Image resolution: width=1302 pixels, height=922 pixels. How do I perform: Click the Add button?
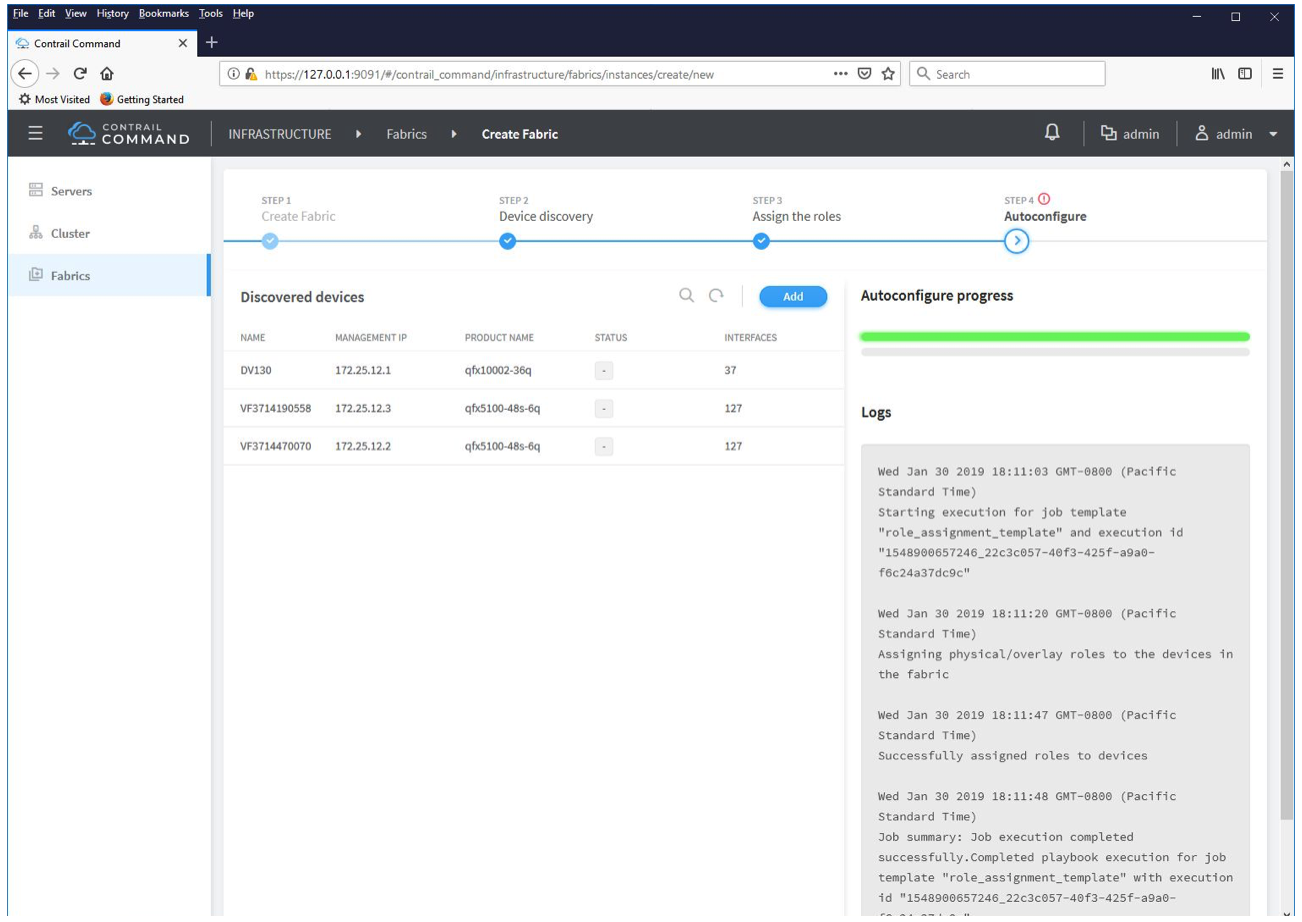[793, 296]
